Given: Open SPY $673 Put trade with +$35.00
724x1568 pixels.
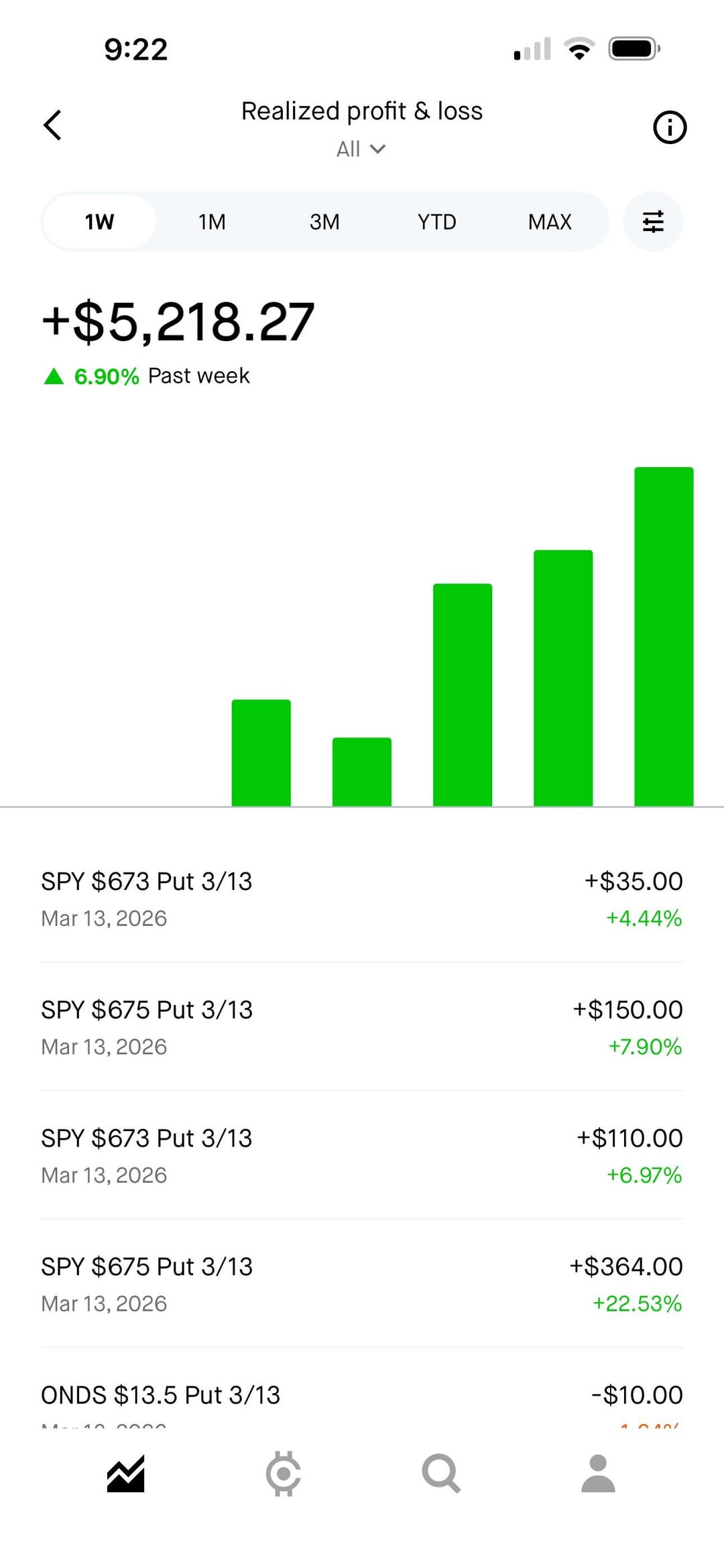Looking at the screenshot, I should 362,899.
